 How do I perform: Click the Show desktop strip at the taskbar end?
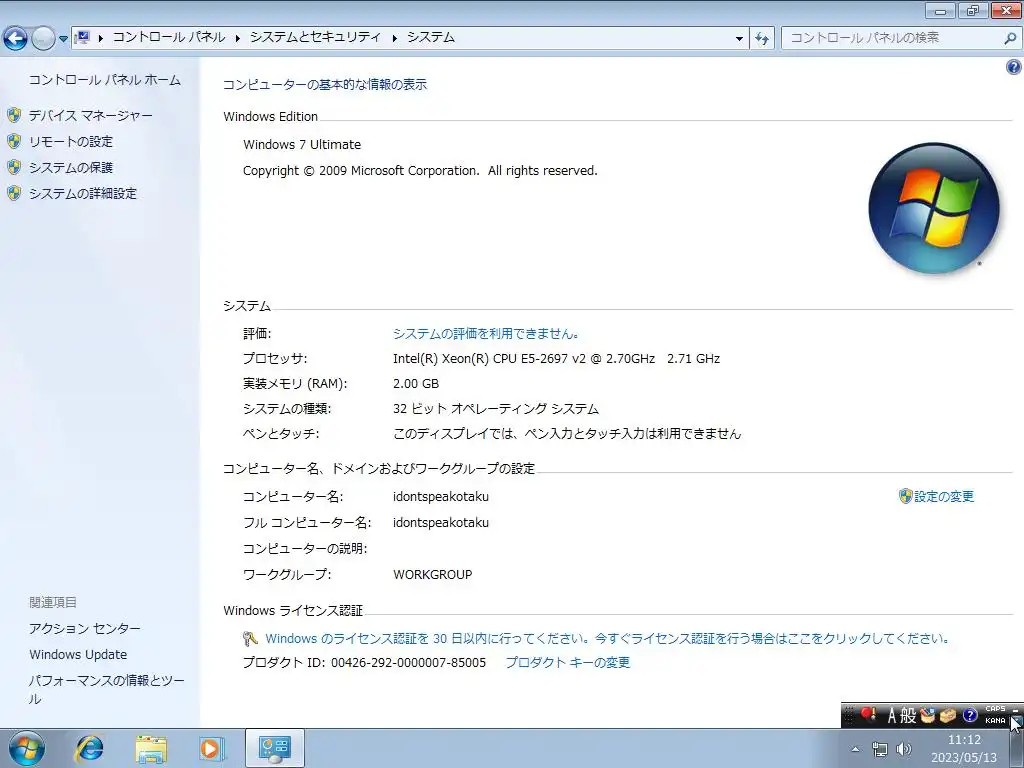click(1016, 749)
